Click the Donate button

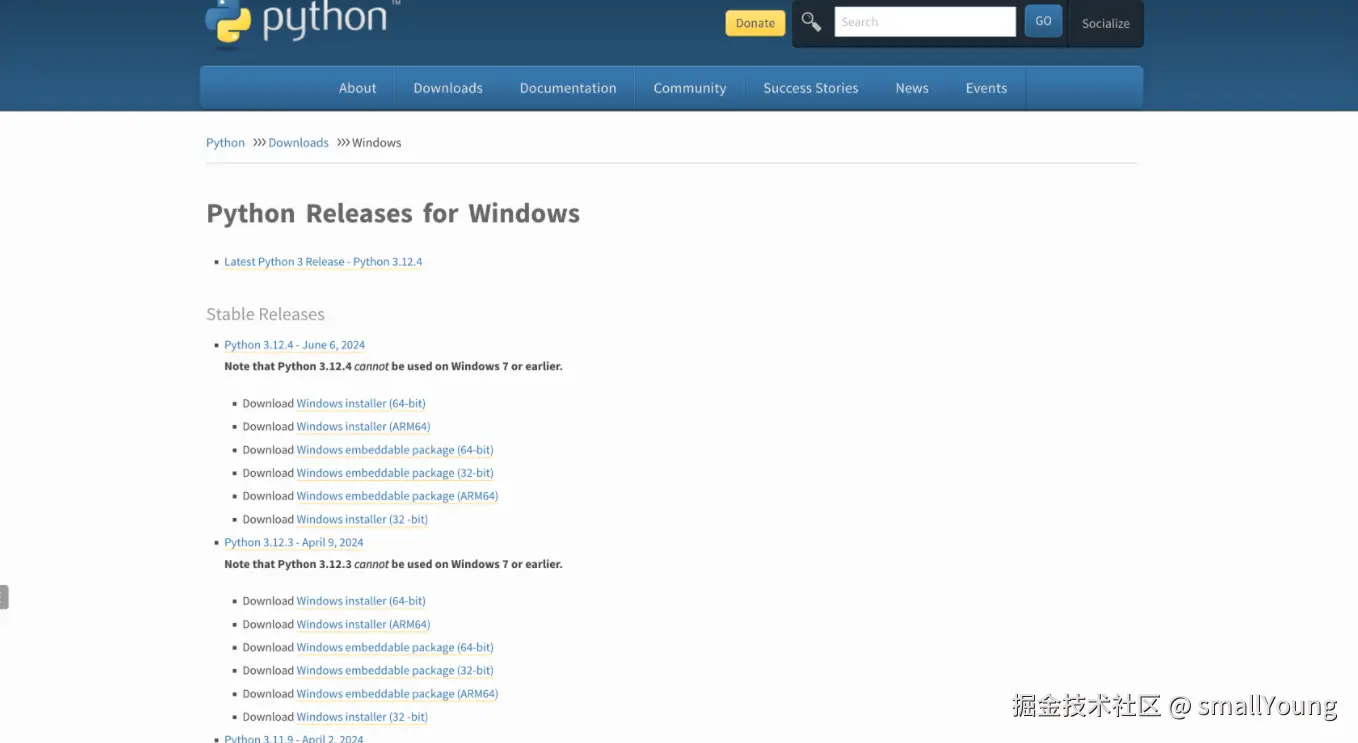click(755, 23)
